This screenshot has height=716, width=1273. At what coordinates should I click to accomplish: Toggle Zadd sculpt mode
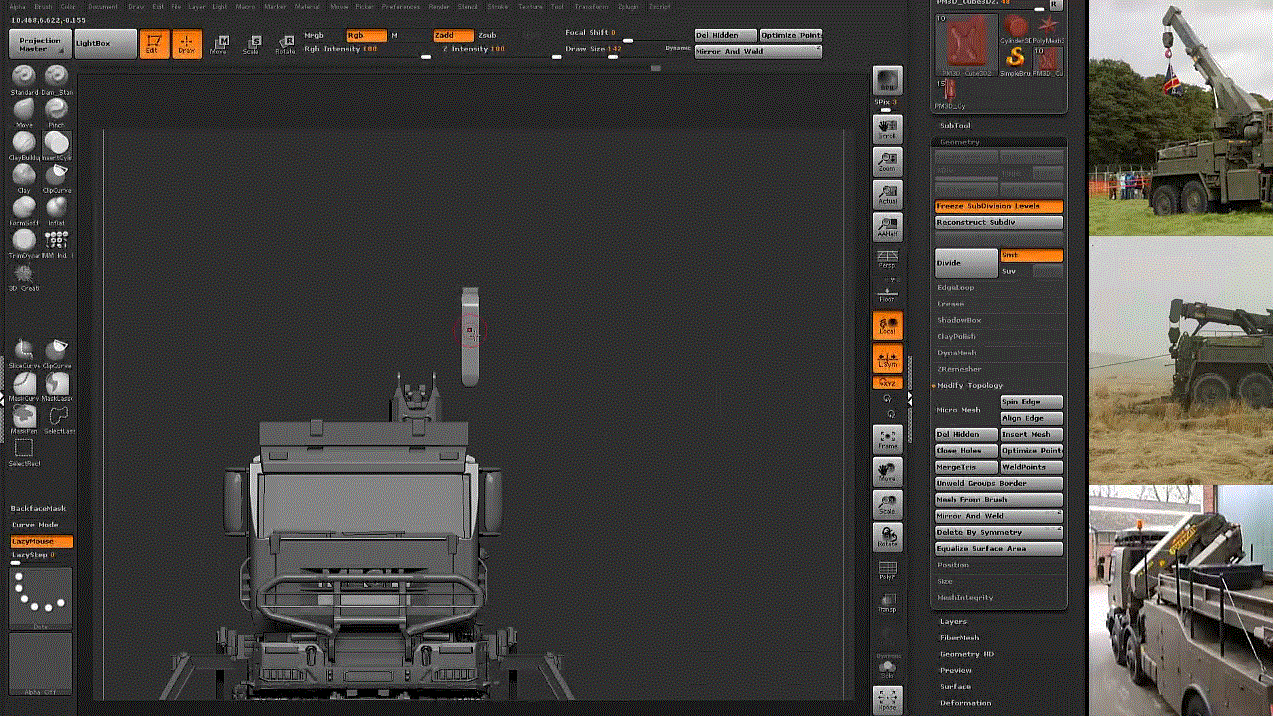[x=453, y=35]
